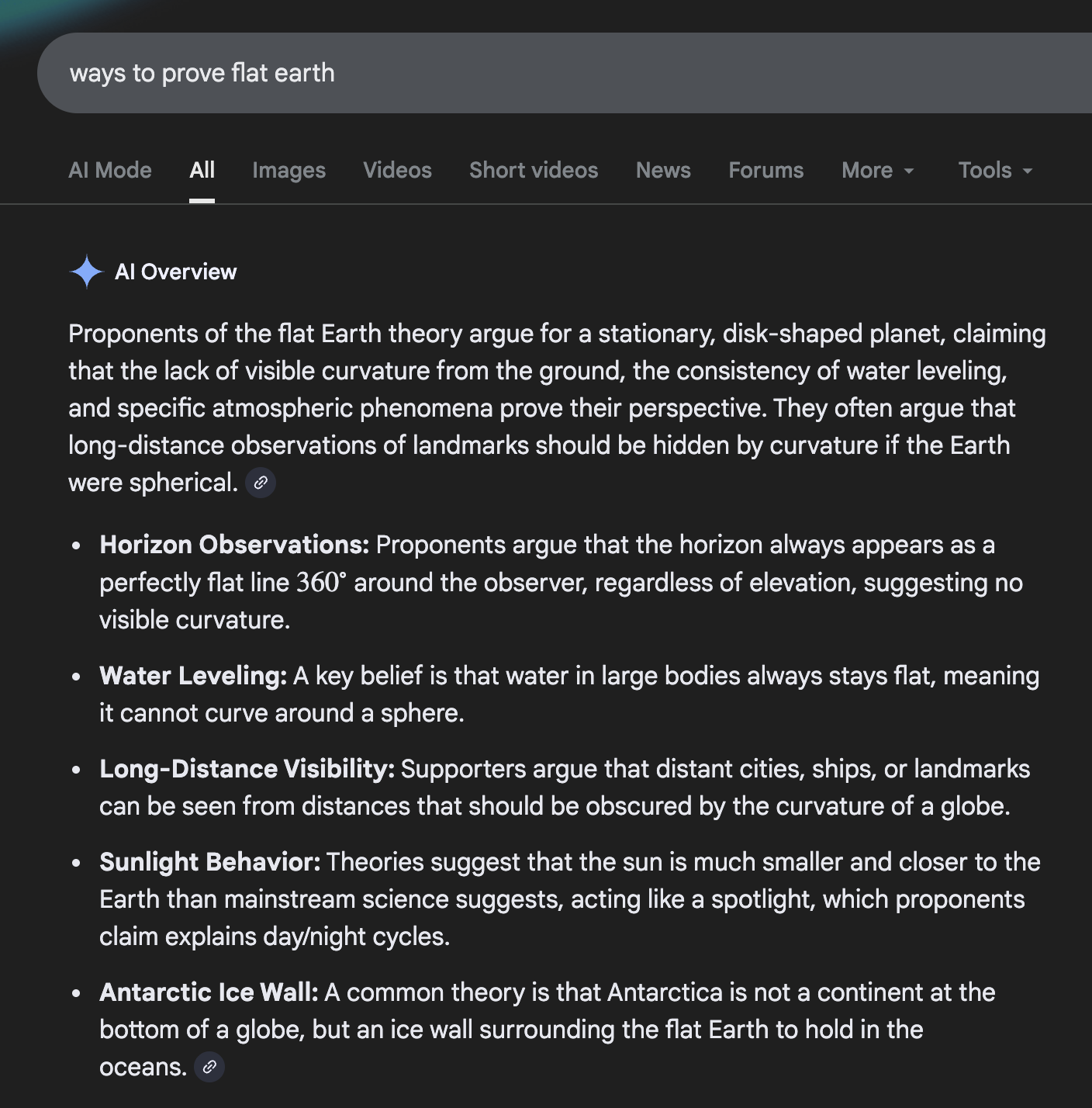
Task: Switch to AI Mode tab
Action: [110, 170]
